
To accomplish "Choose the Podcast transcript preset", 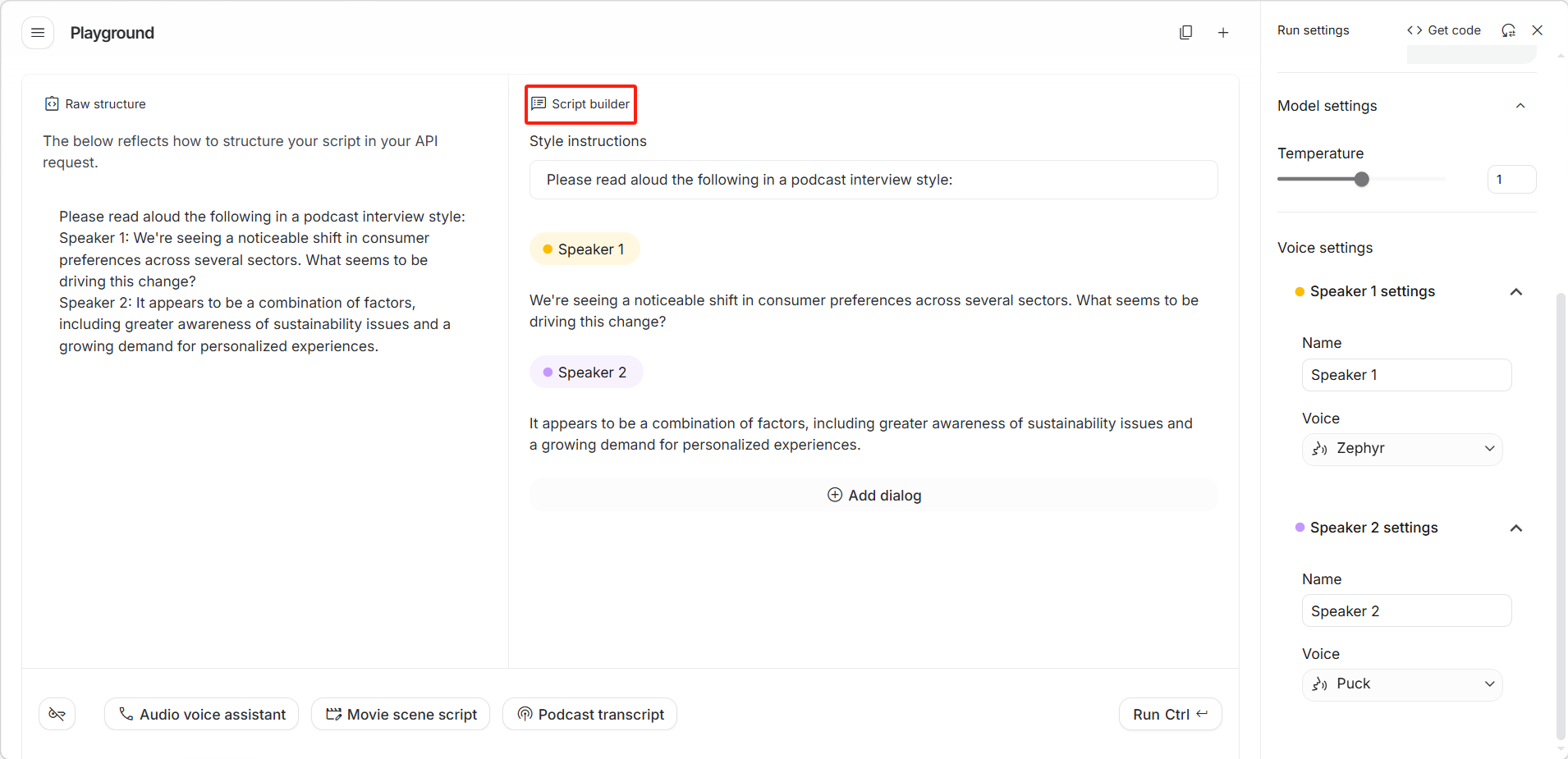I will coord(590,715).
